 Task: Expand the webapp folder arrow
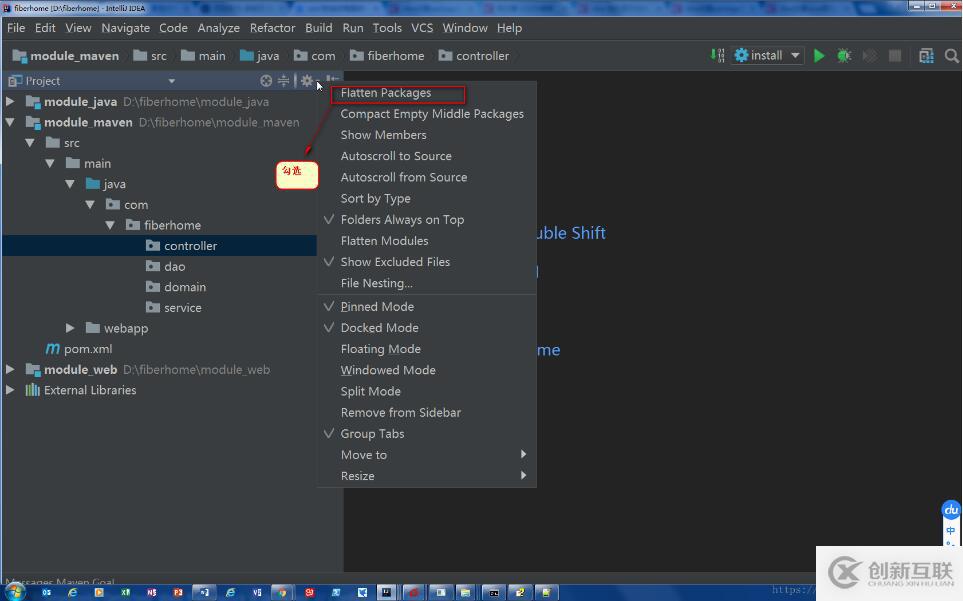coord(70,328)
